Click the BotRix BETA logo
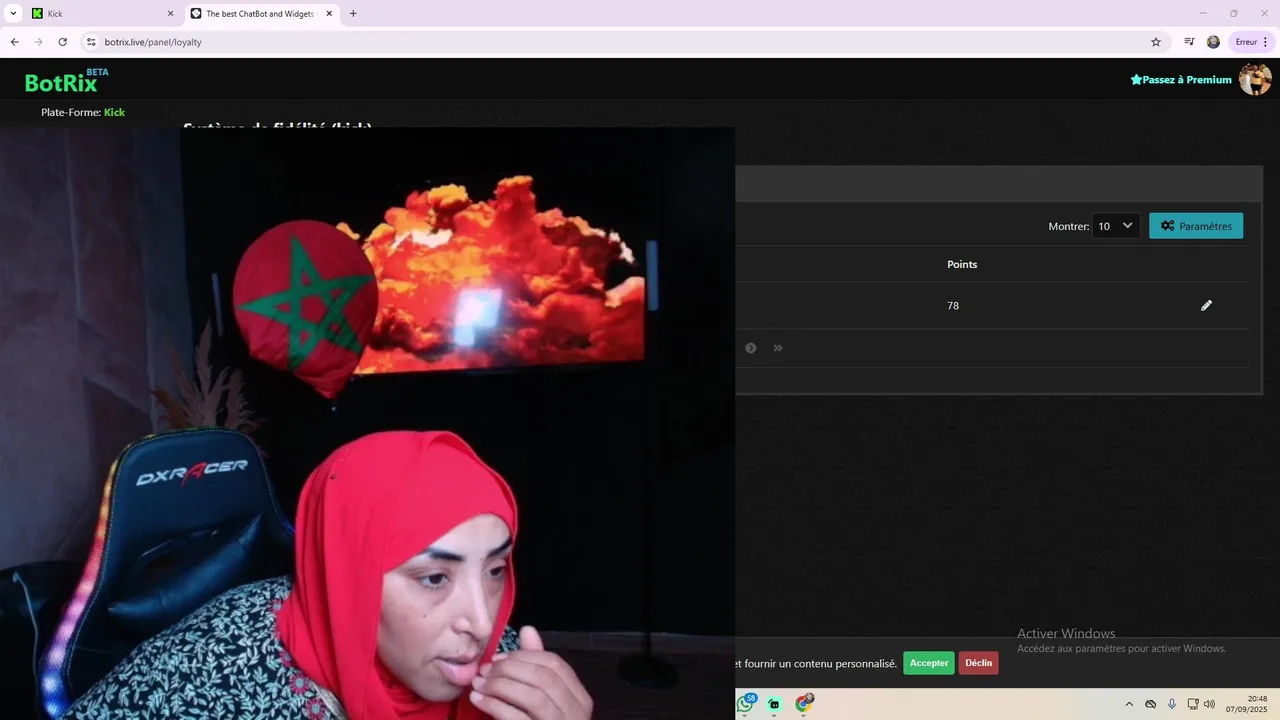 [66, 80]
